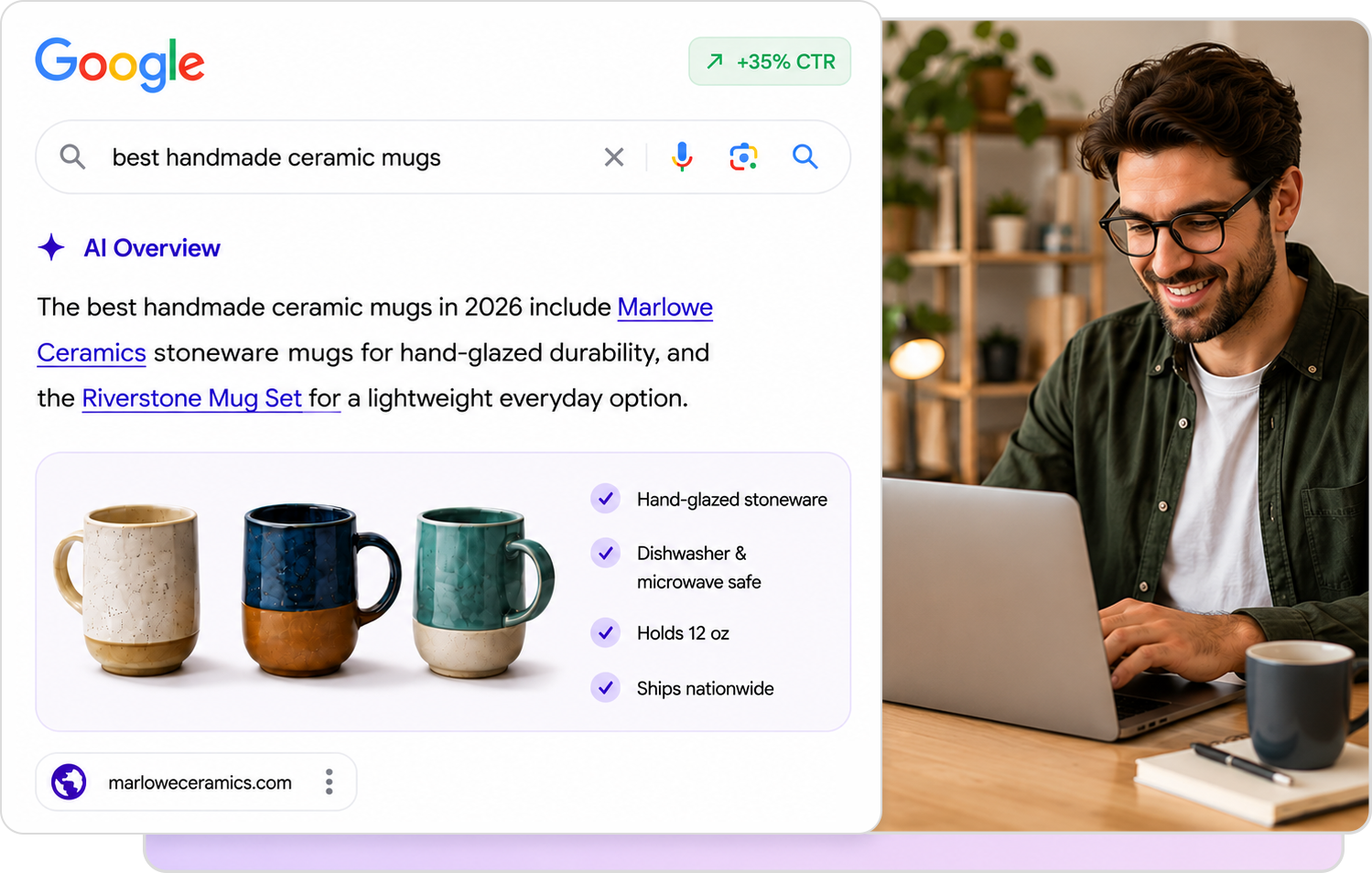
Task: Click the 'Holds 12 oz' text
Action: (683, 633)
